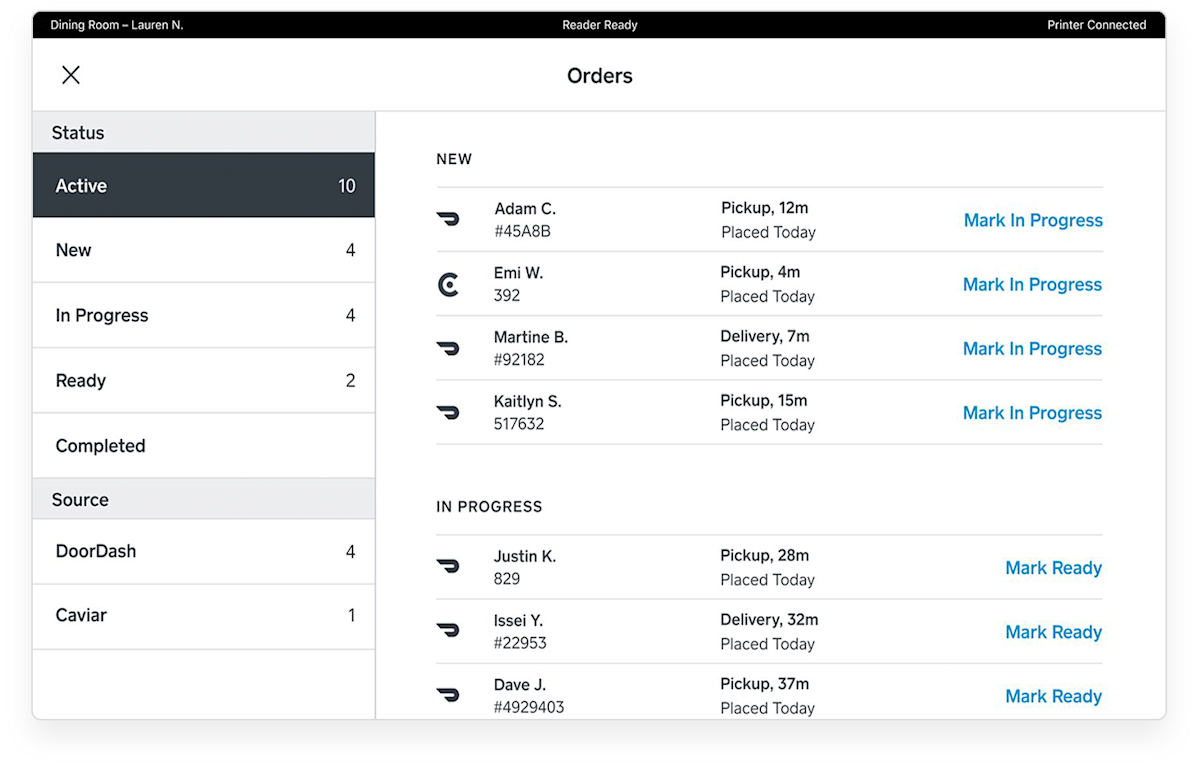Click 'Pickup, 4m' order detail
This screenshot has height=764, width=1200.
click(x=761, y=272)
